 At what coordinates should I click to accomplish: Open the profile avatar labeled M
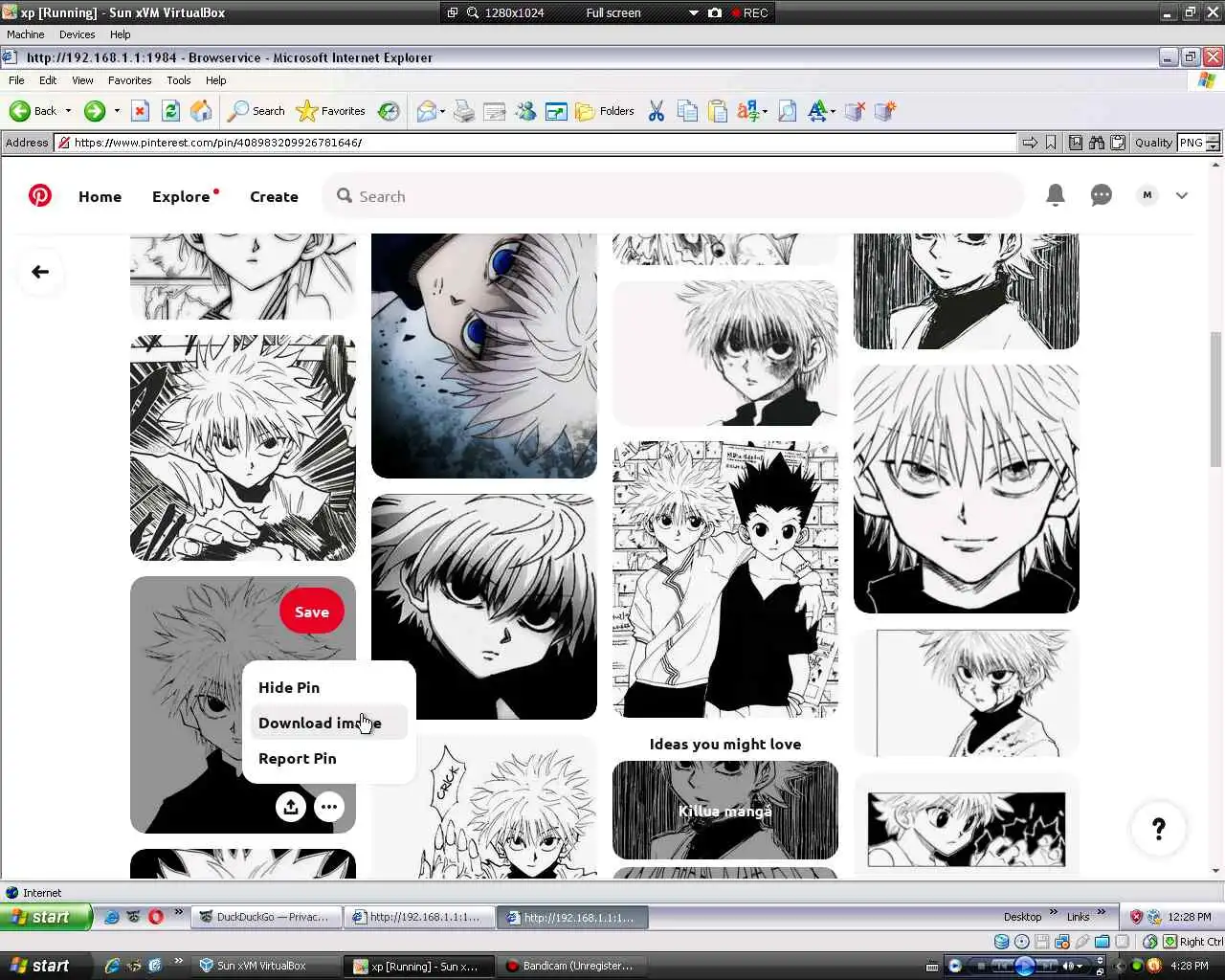click(x=1147, y=195)
